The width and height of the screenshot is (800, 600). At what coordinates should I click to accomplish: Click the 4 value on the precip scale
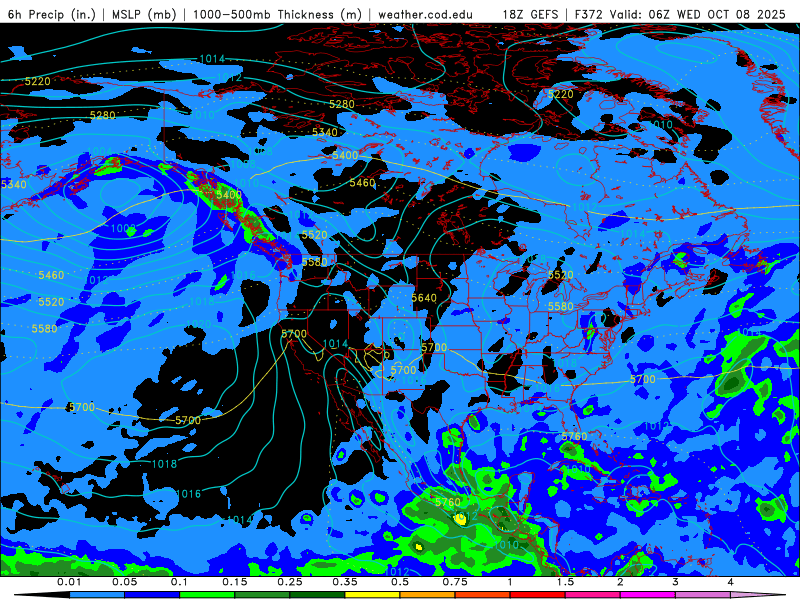coord(731,582)
